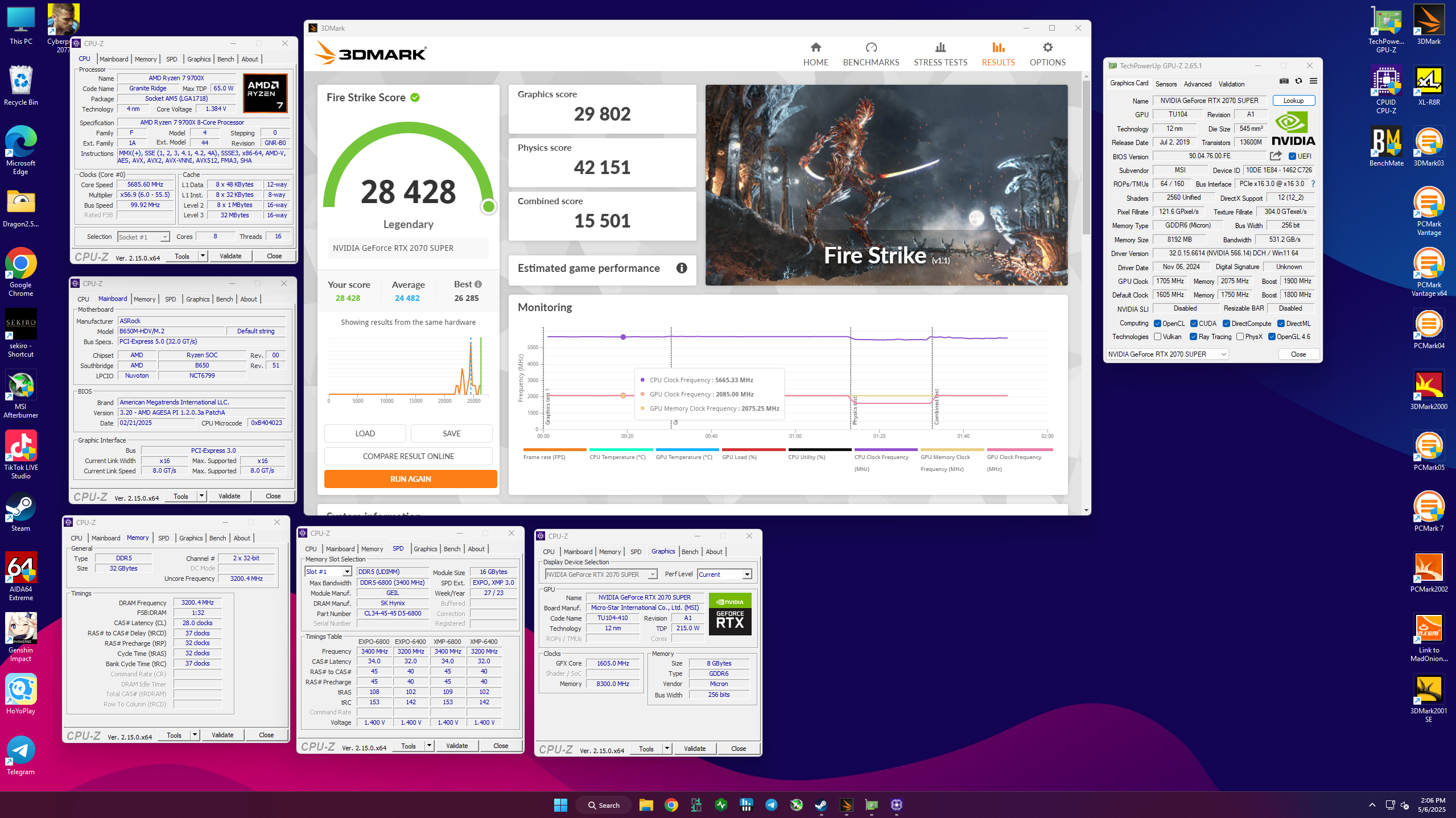Switch to the Validation tab in GPU-Z

pyautogui.click(x=1231, y=84)
